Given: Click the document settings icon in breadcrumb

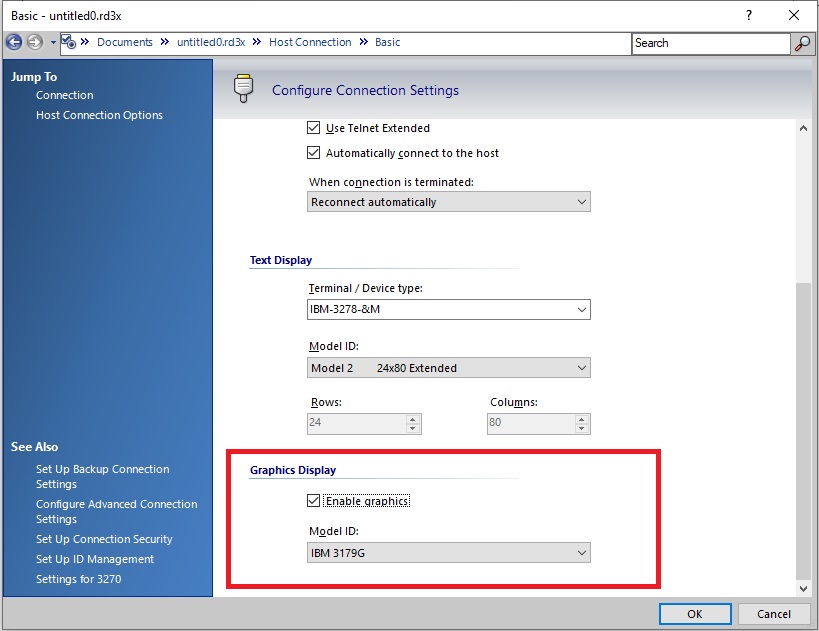Looking at the screenshot, I should [x=68, y=42].
